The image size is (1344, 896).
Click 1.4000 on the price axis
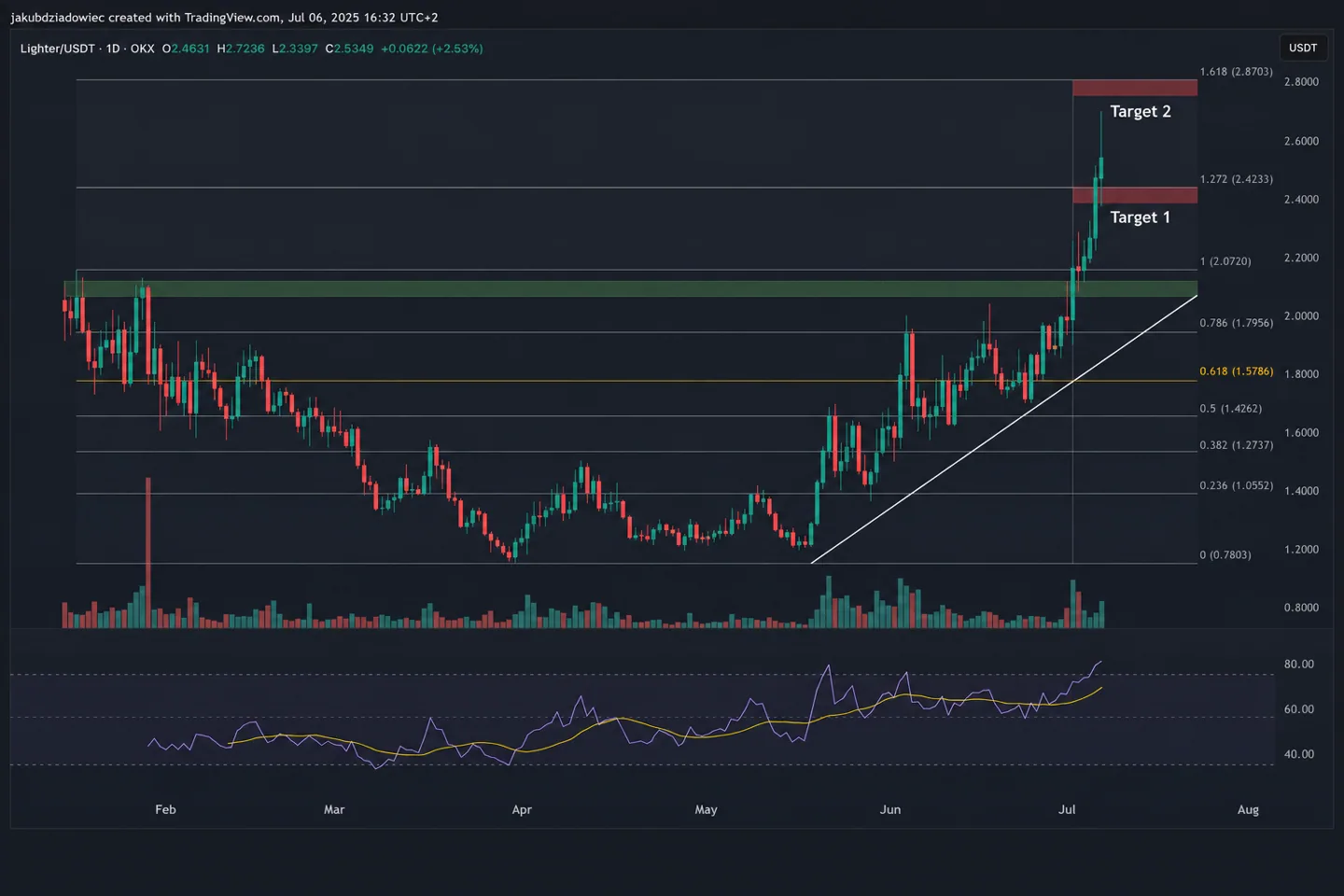[1302, 491]
